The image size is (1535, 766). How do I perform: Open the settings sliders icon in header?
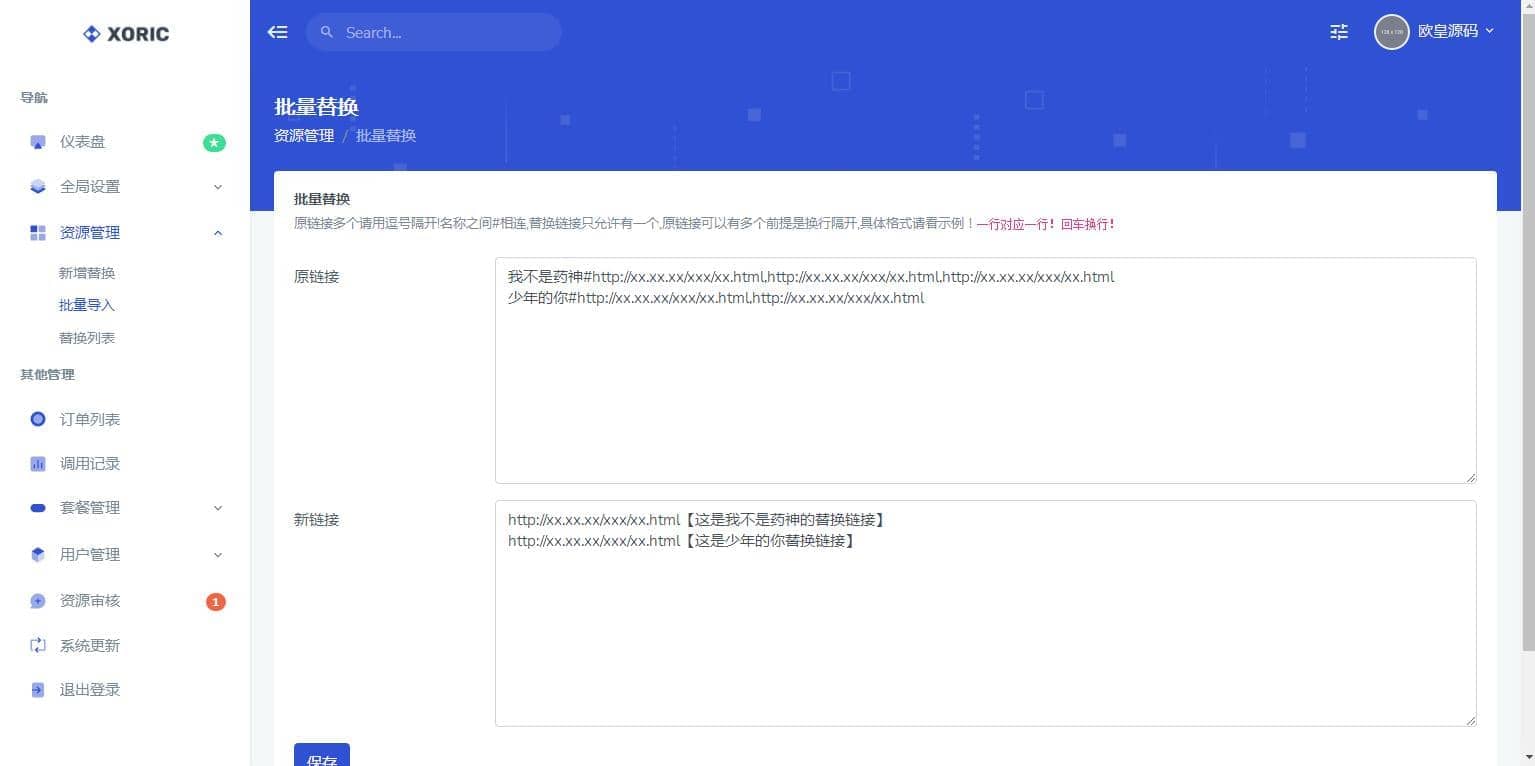pos(1339,32)
